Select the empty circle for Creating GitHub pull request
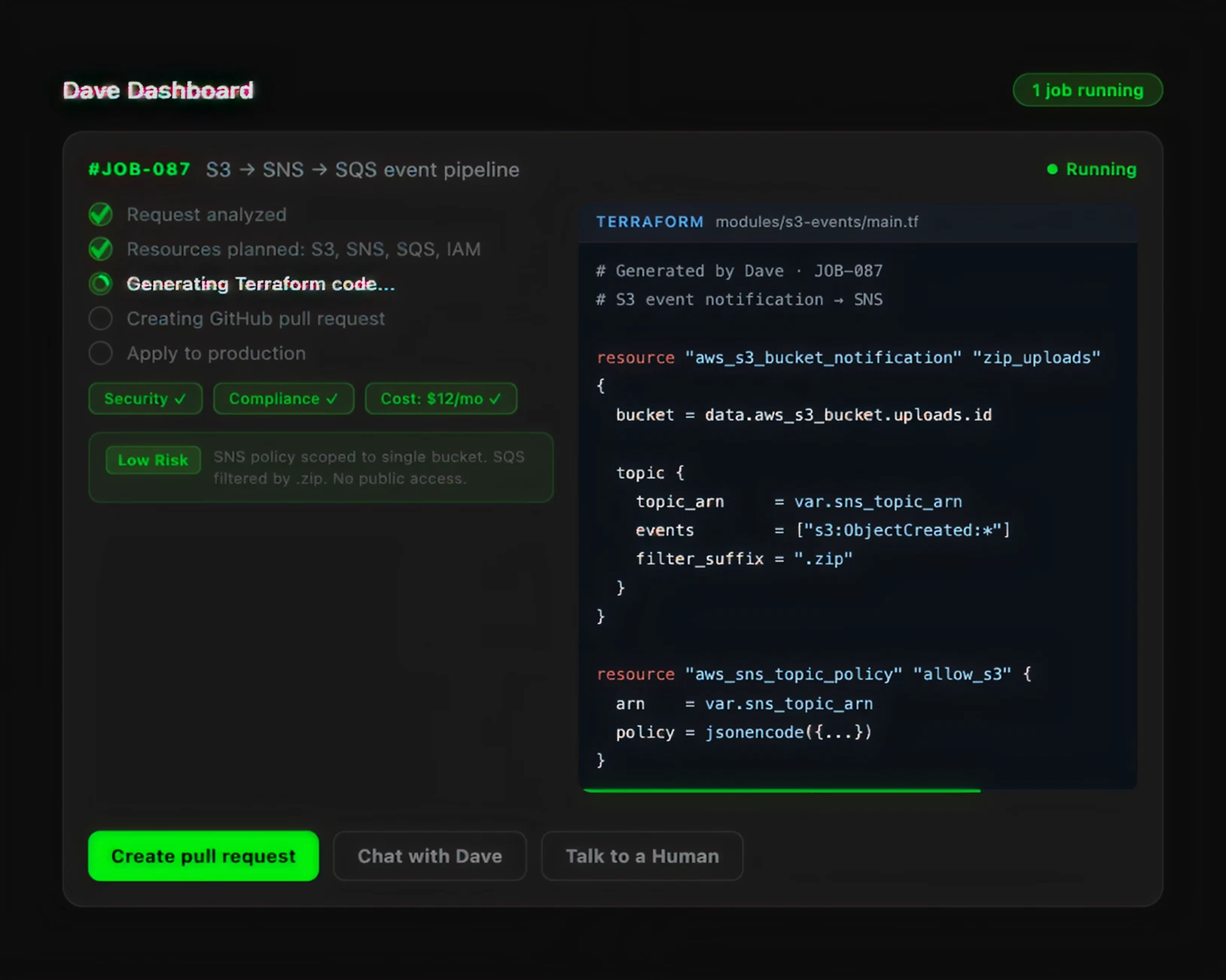 [100, 319]
